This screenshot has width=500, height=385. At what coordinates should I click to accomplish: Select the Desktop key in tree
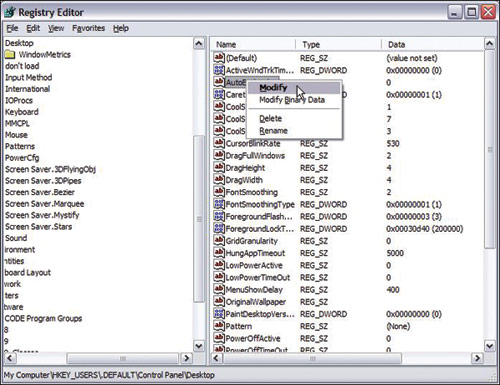(19, 43)
